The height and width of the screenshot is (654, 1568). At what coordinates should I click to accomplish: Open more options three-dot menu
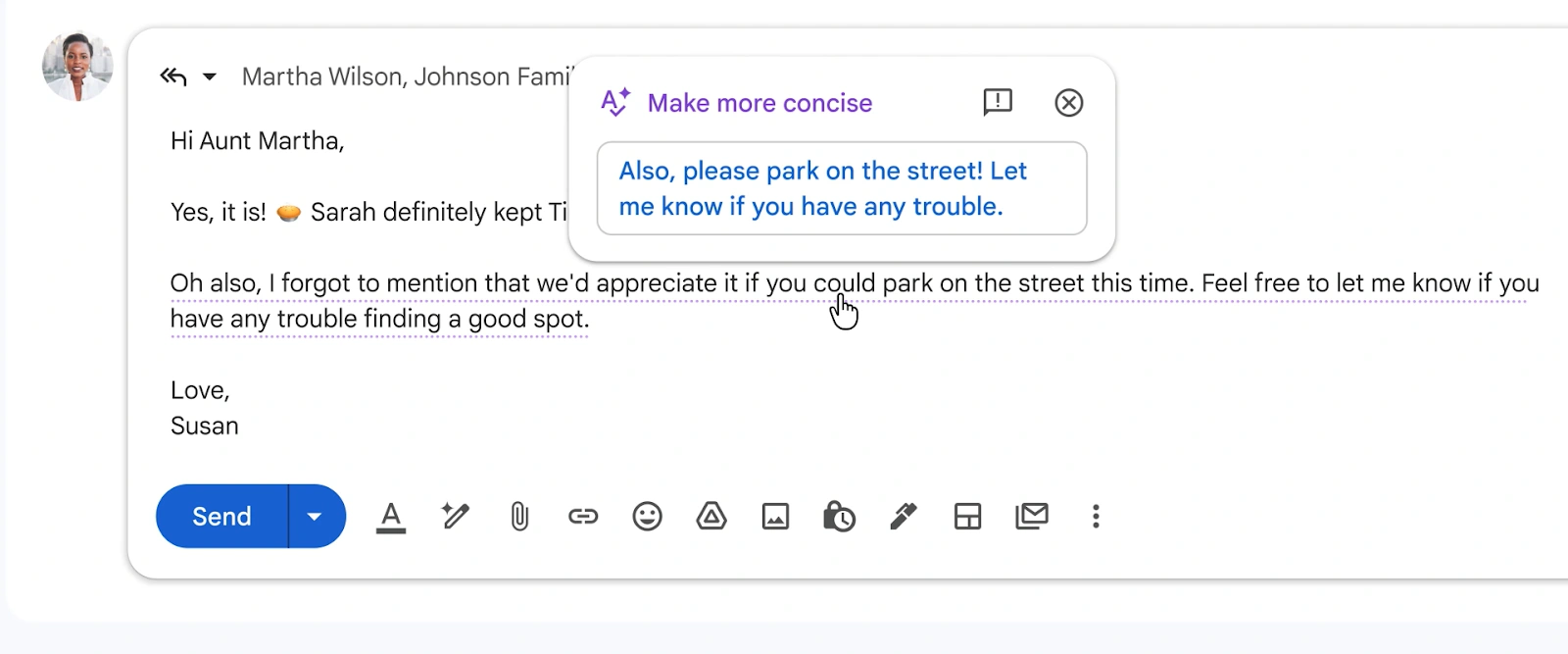pos(1096,517)
